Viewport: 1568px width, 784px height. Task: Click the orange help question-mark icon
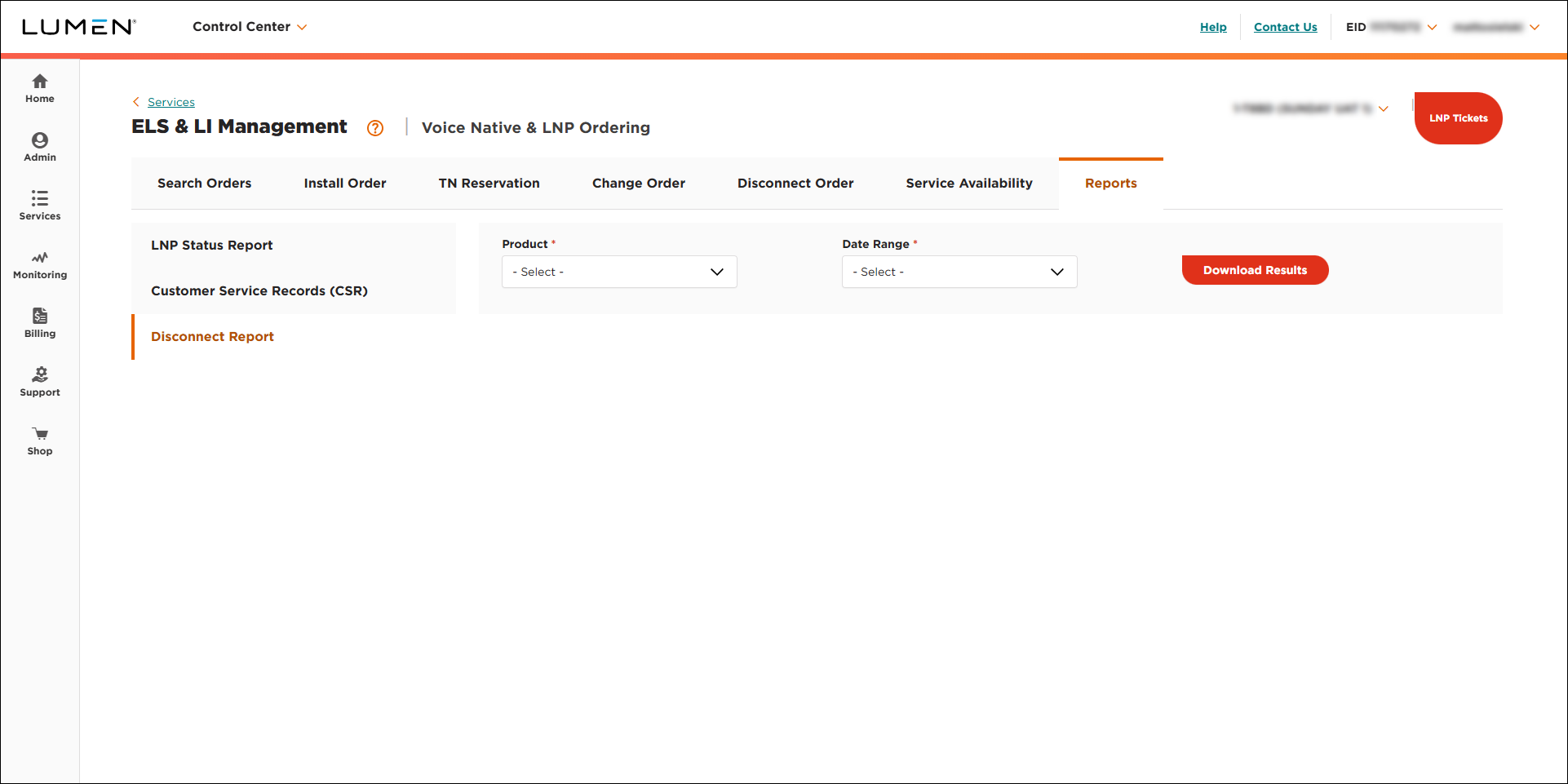375,128
